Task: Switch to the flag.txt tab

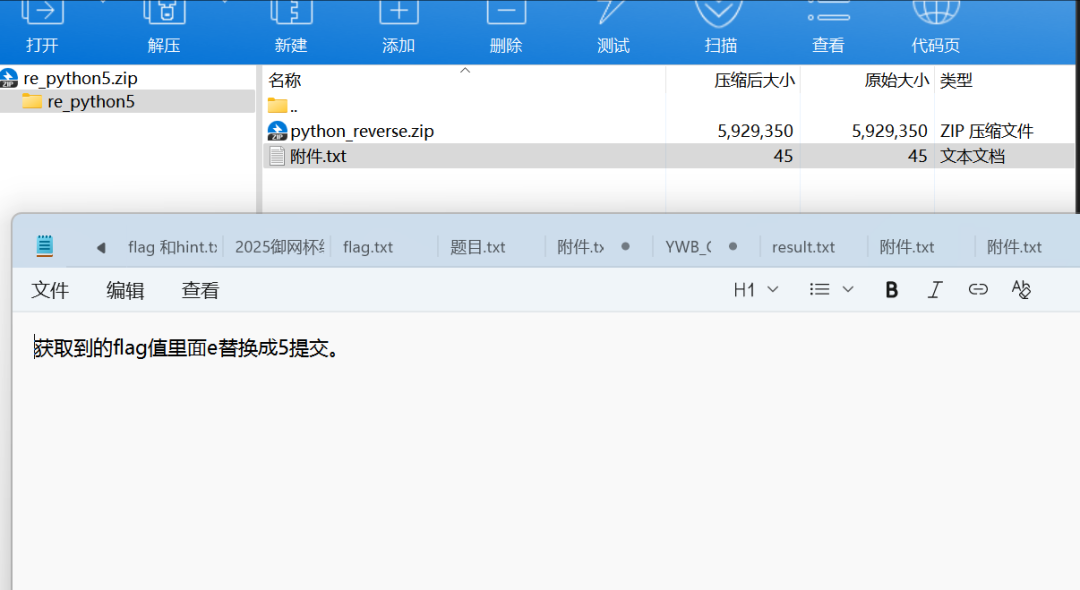Action: [x=368, y=247]
